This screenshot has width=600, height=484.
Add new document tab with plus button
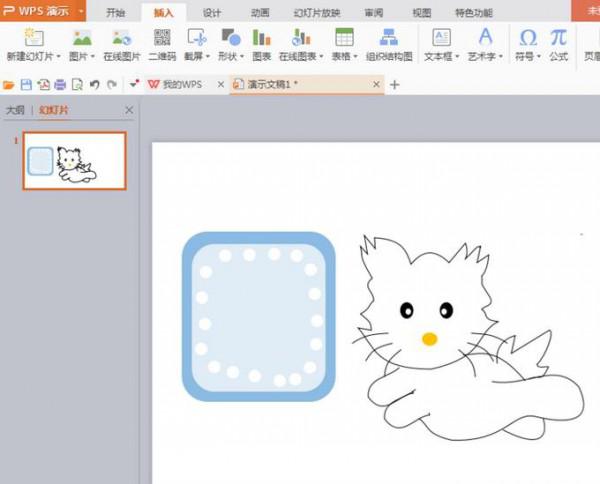[394, 85]
